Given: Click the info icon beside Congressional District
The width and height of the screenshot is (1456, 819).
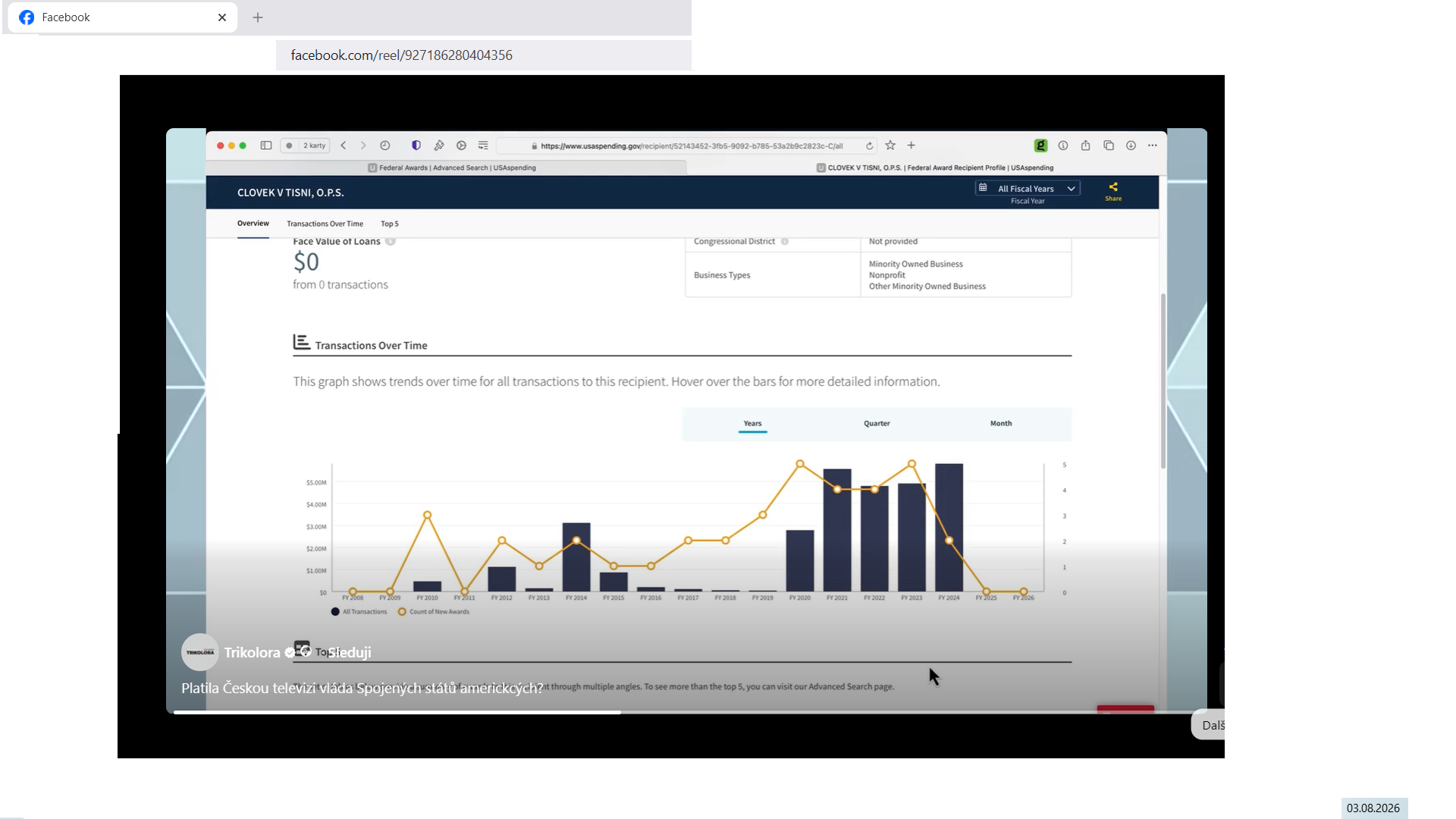Looking at the screenshot, I should [x=785, y=242].
